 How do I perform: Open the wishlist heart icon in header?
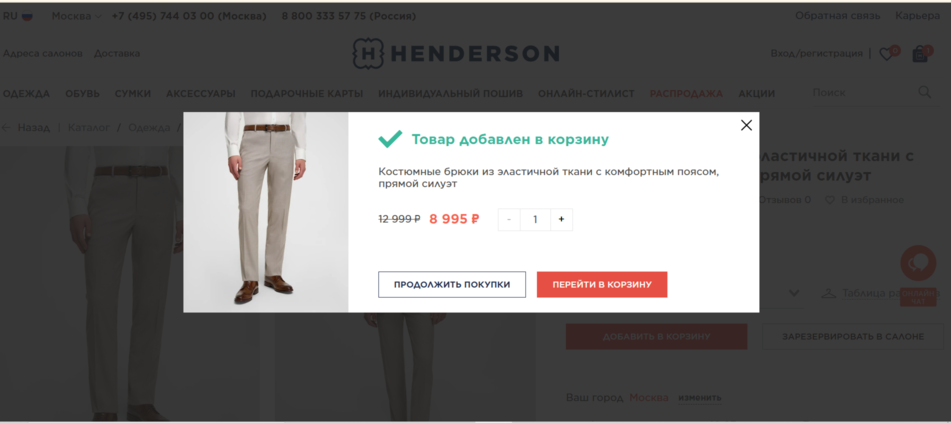point(887,54)
